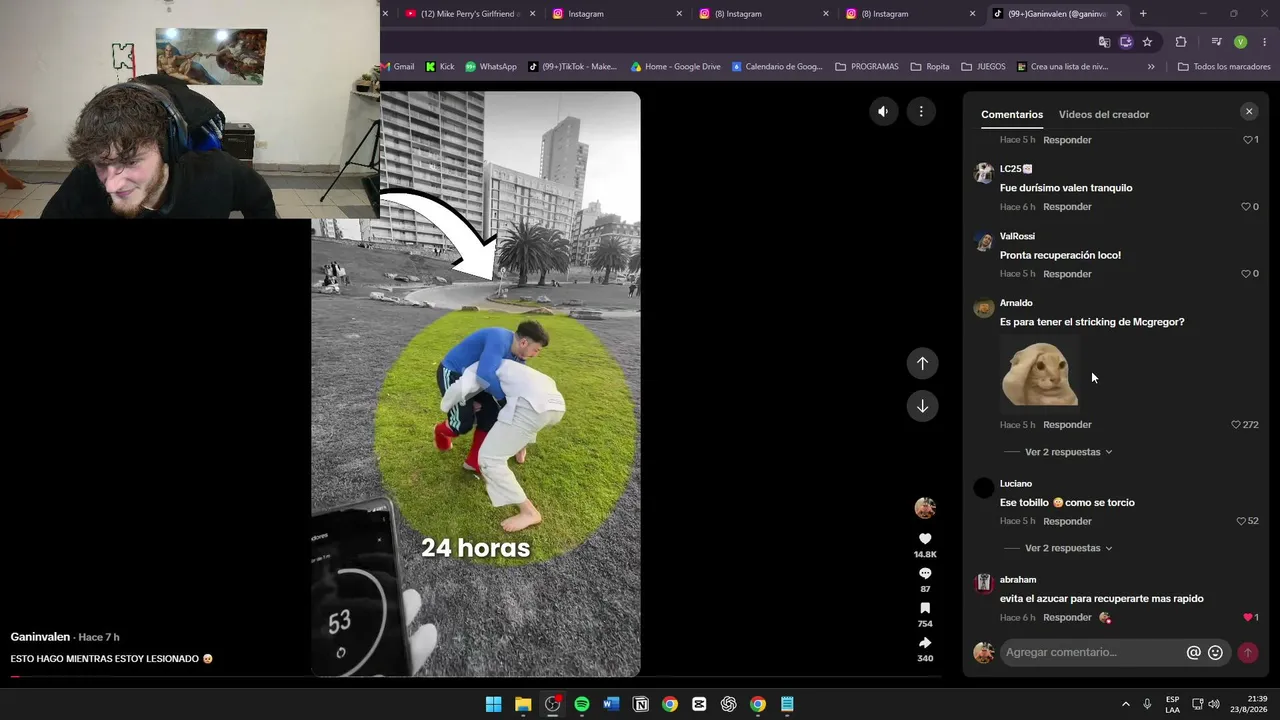Like ValRossi's comment
The image size is (1280, 720).
[1246, 274]
